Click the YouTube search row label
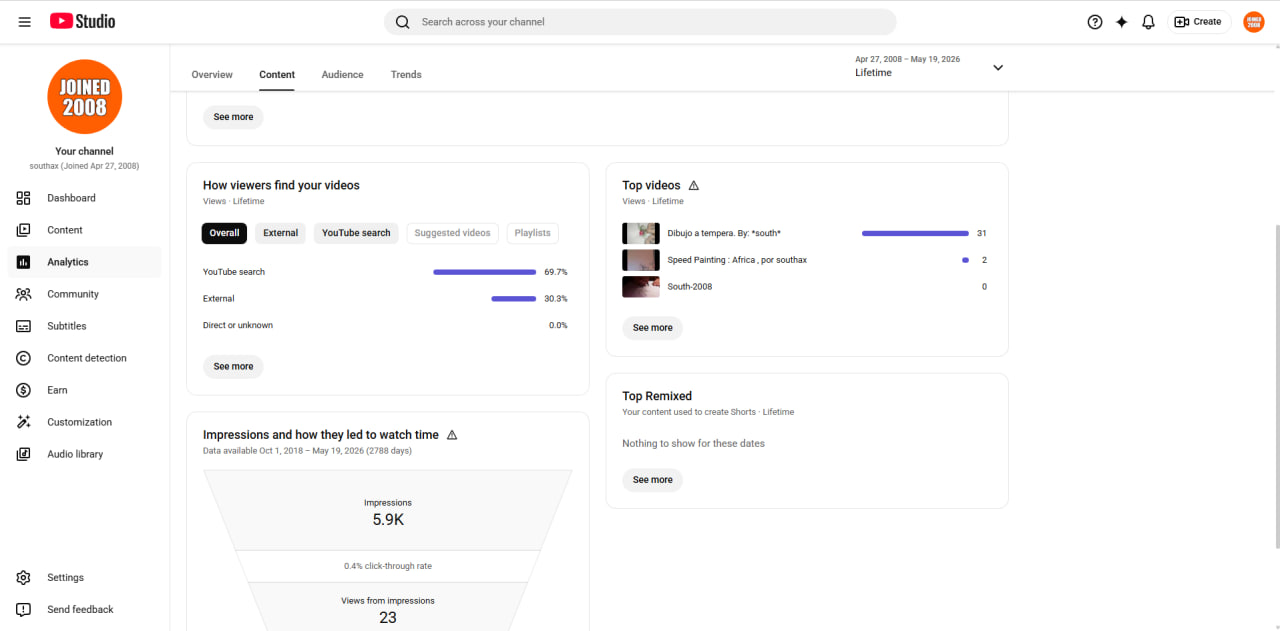This screenshot has height=631, width=1280. click(x=234, y=272)
